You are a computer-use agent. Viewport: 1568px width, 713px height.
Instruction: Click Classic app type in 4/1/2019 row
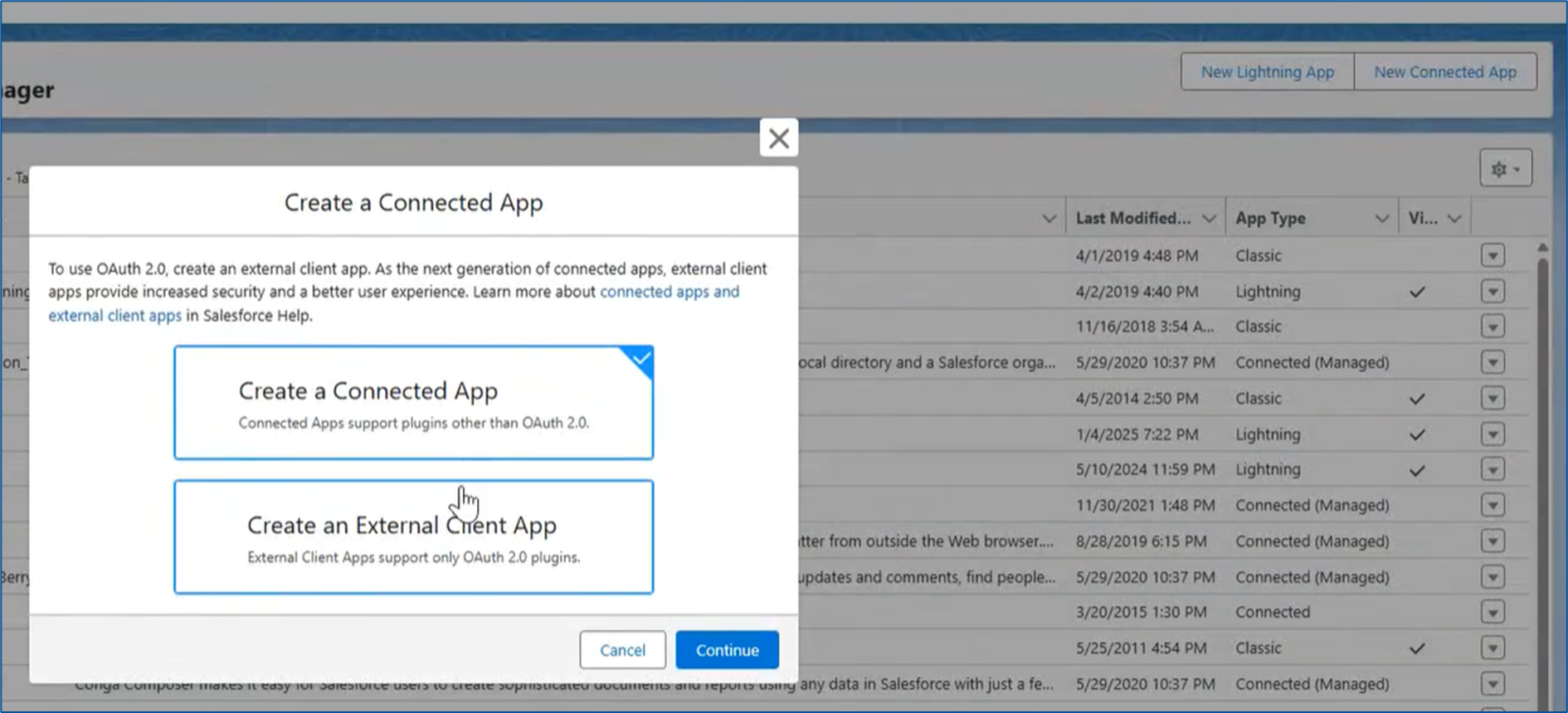[1259, 255]
